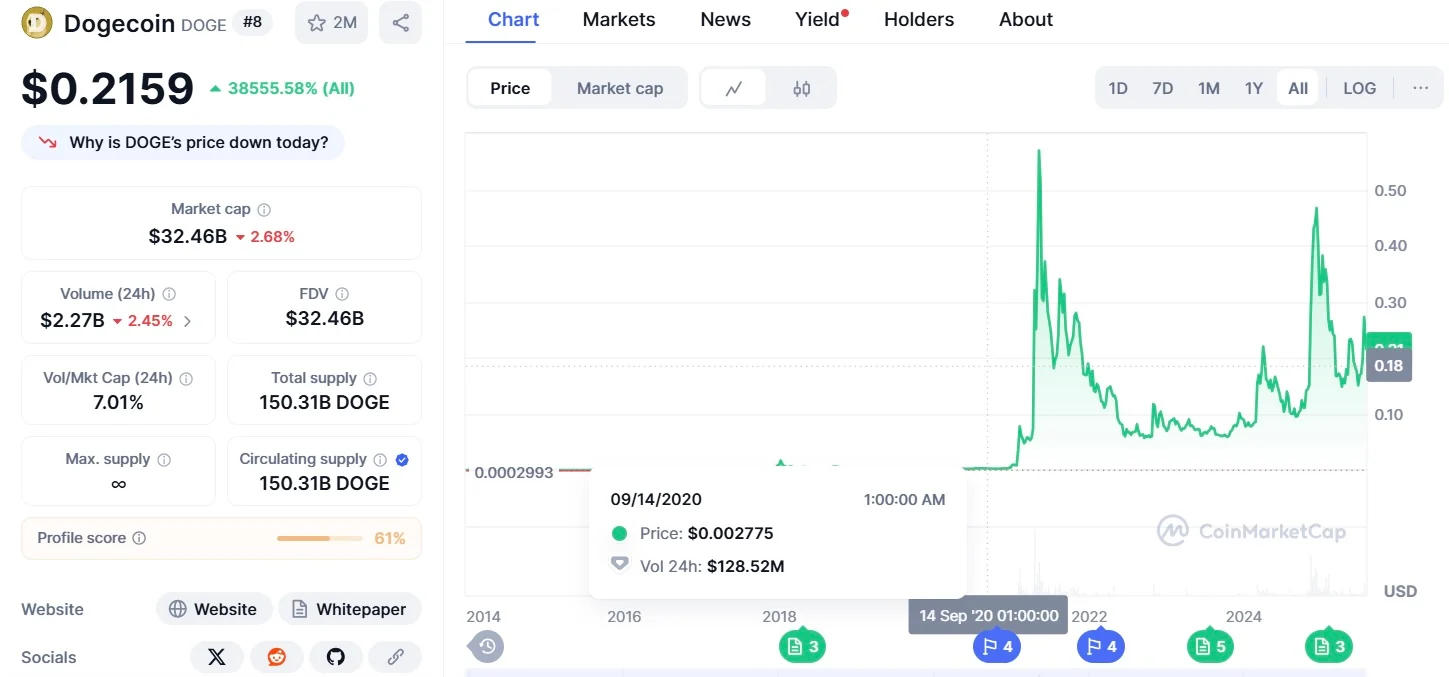Select the Market cap toggle option
Image resolution: width=1449 pixels, height=677 pixels.
tap(620, 88)
